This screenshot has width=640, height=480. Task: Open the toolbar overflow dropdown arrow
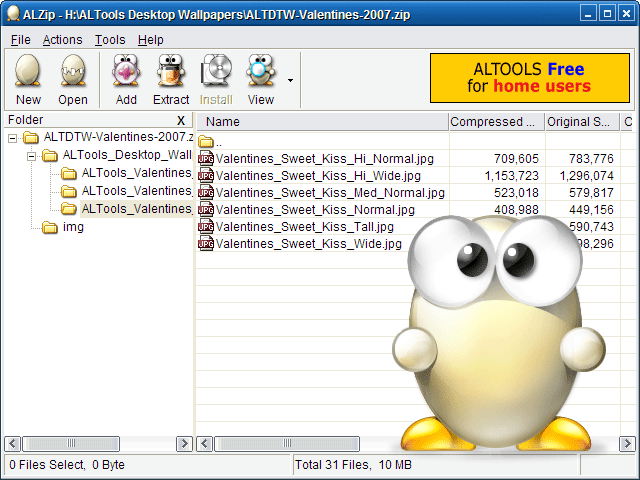[290, 80]
